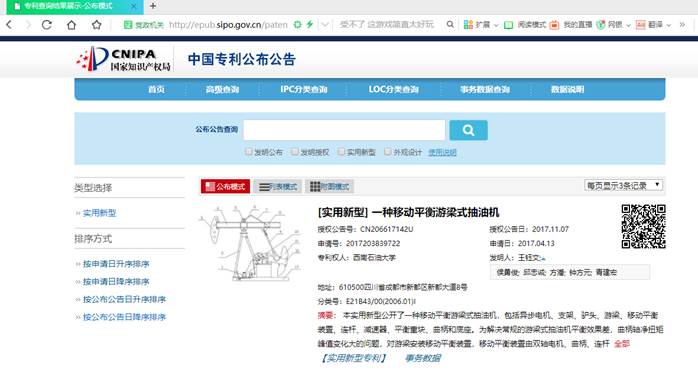The height and width of the screenshot is (372, 698).
Task: Click the patent QR code image
Action: 643,226
